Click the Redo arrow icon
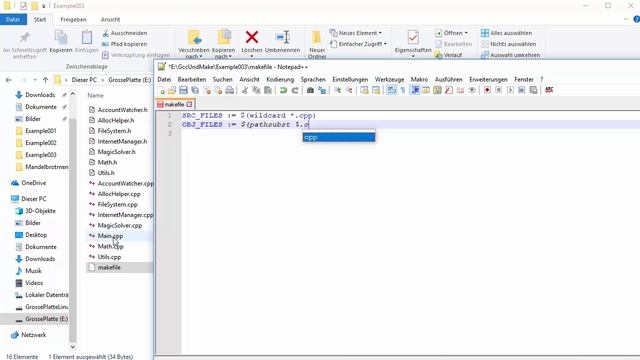 (294, 90)
